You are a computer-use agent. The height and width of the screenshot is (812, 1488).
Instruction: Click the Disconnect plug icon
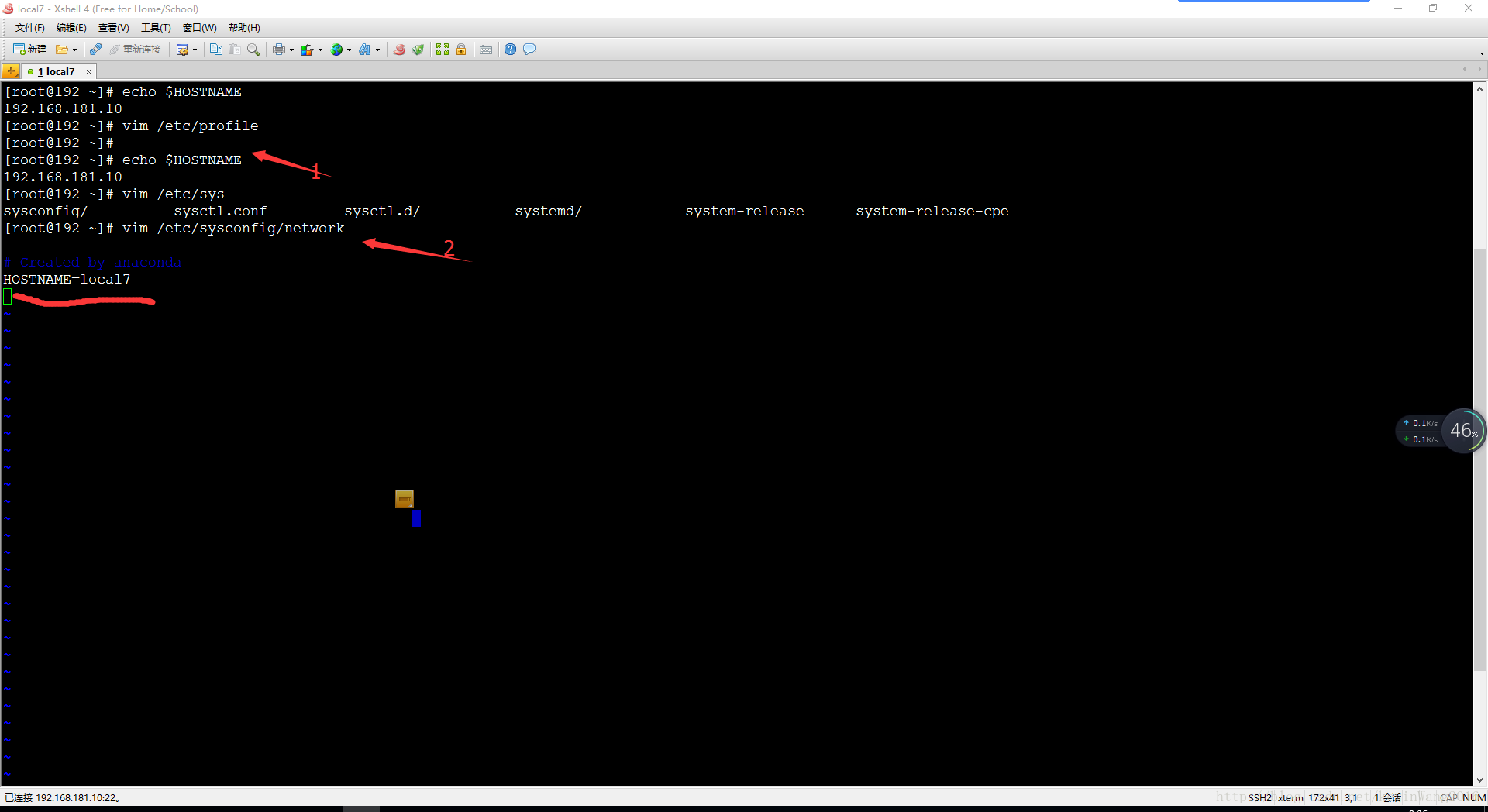[x=95, y=50]
